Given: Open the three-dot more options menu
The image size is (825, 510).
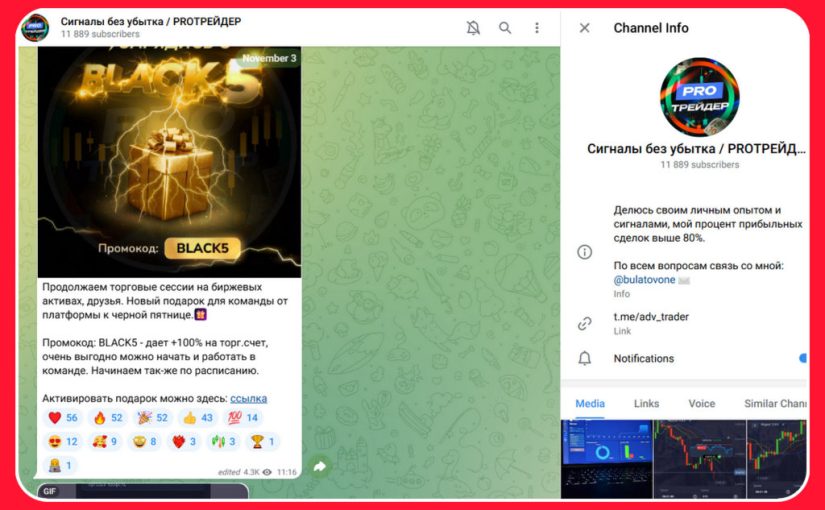Looking at the screenshot, I should [537, 28].
